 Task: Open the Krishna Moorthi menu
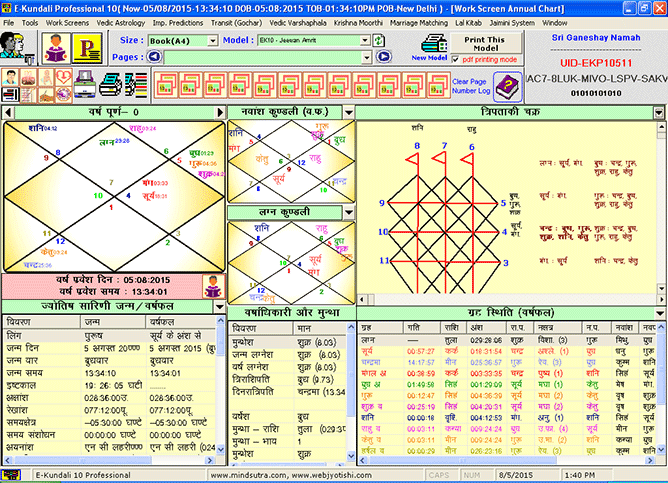click(x=358, y=23)
